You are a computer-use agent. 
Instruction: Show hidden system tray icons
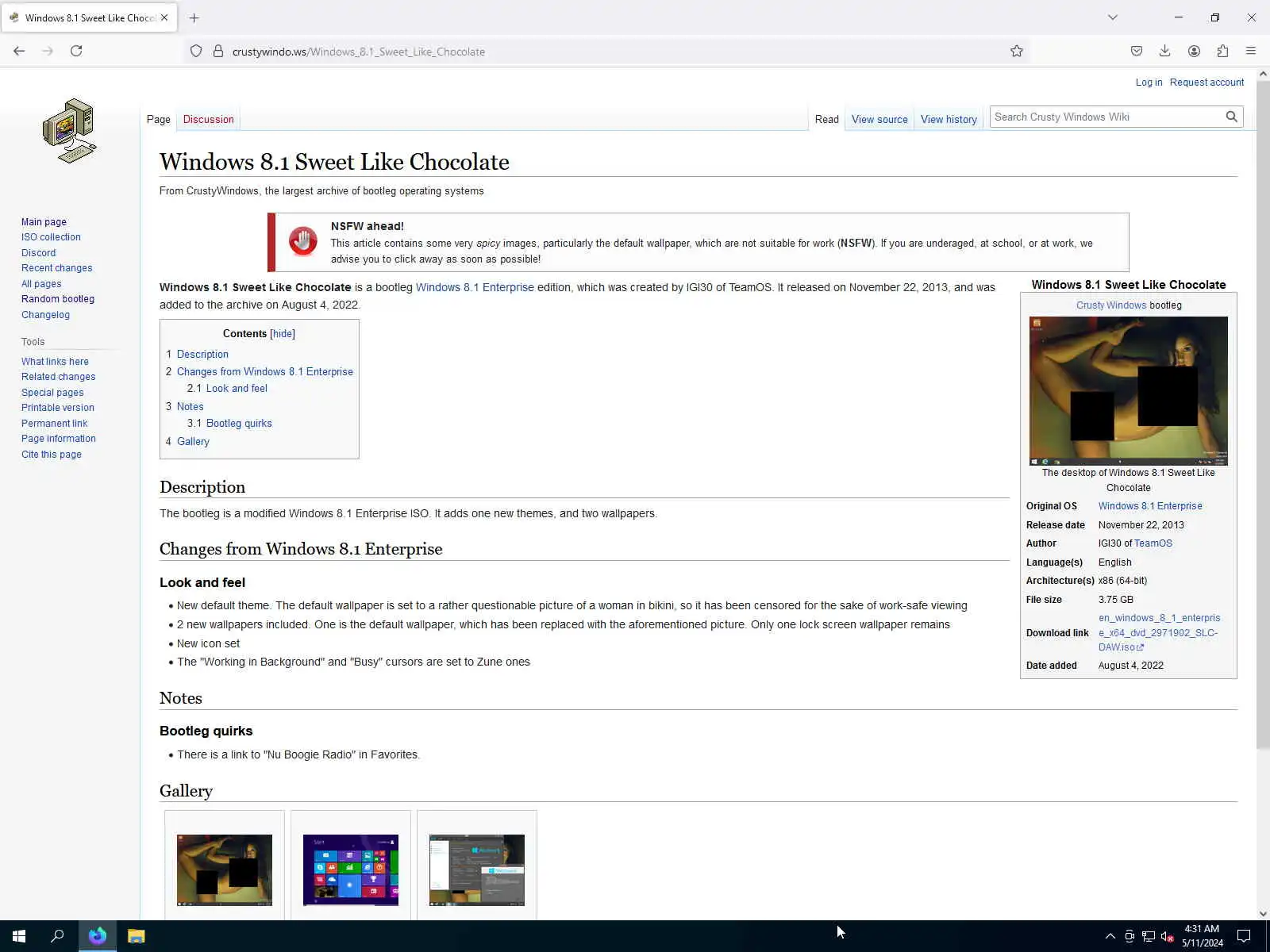tap(1110, 936)
